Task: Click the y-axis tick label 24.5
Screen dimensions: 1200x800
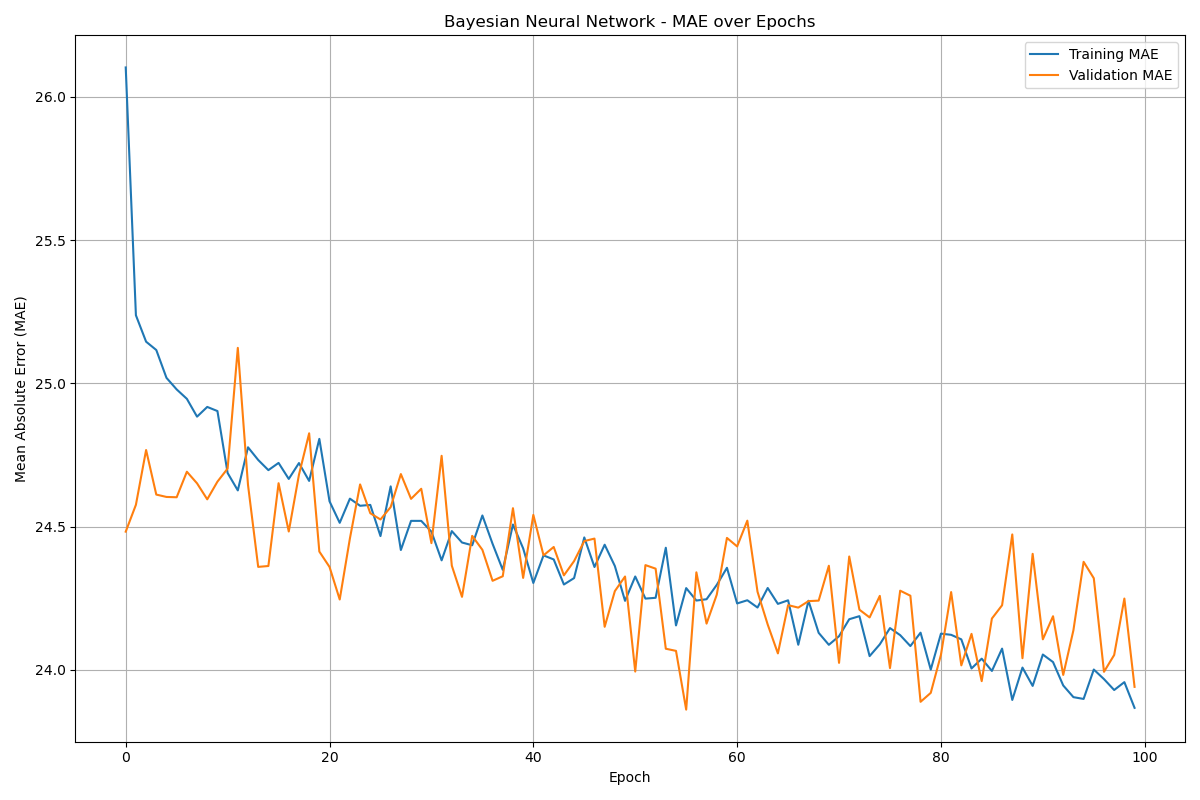Action: [52, 527]
